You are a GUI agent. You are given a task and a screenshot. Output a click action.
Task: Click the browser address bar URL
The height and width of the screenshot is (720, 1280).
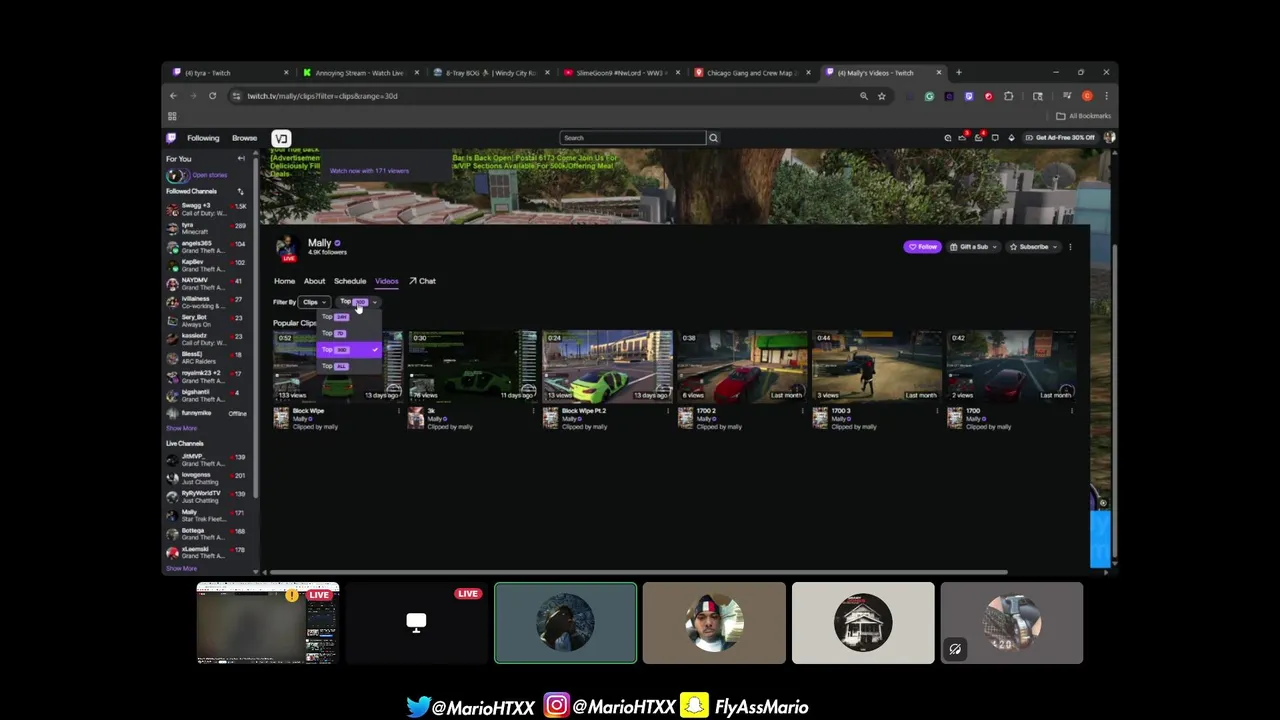(322, 96)
